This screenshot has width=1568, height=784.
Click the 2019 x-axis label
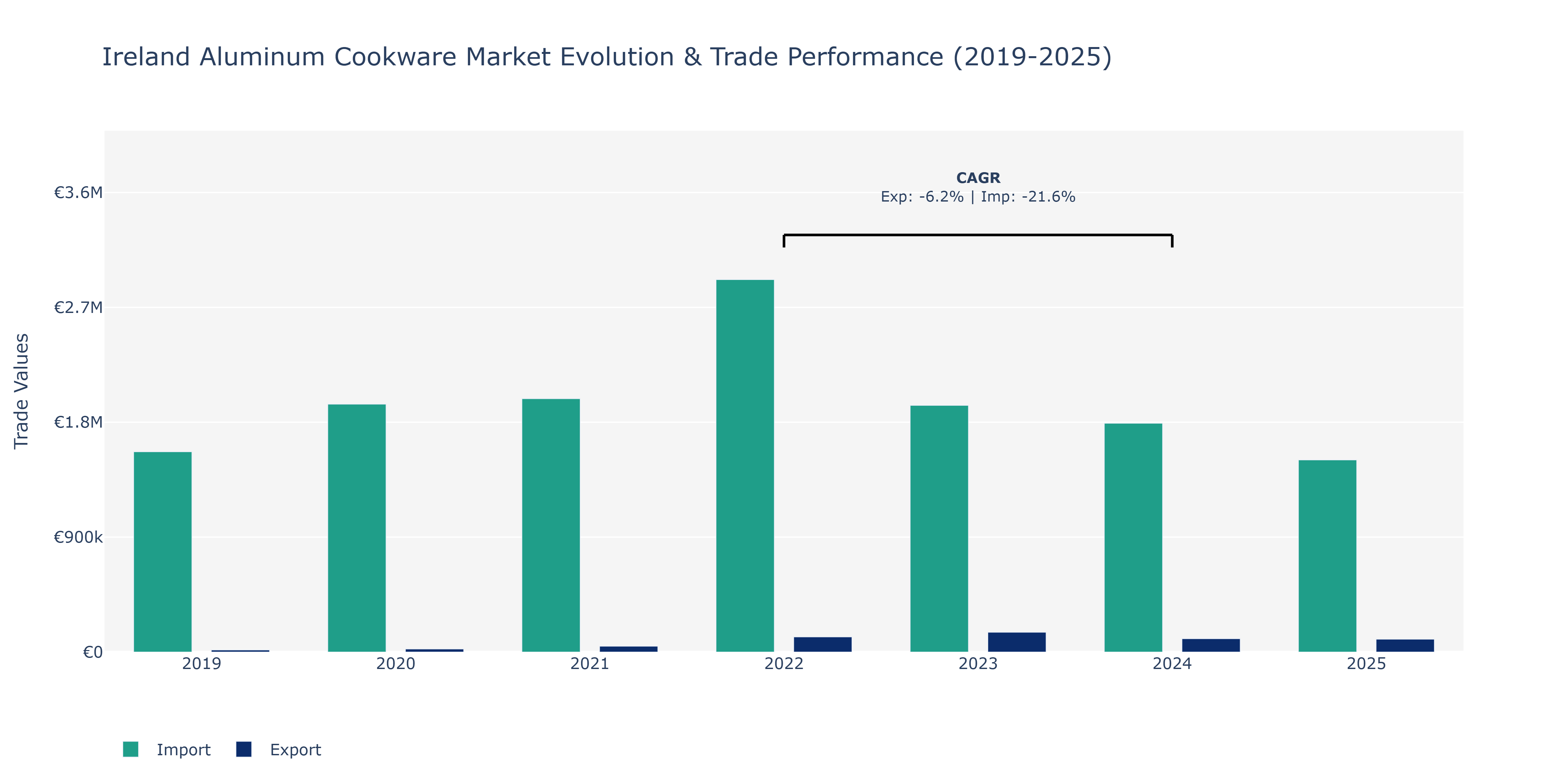point(202,663)
